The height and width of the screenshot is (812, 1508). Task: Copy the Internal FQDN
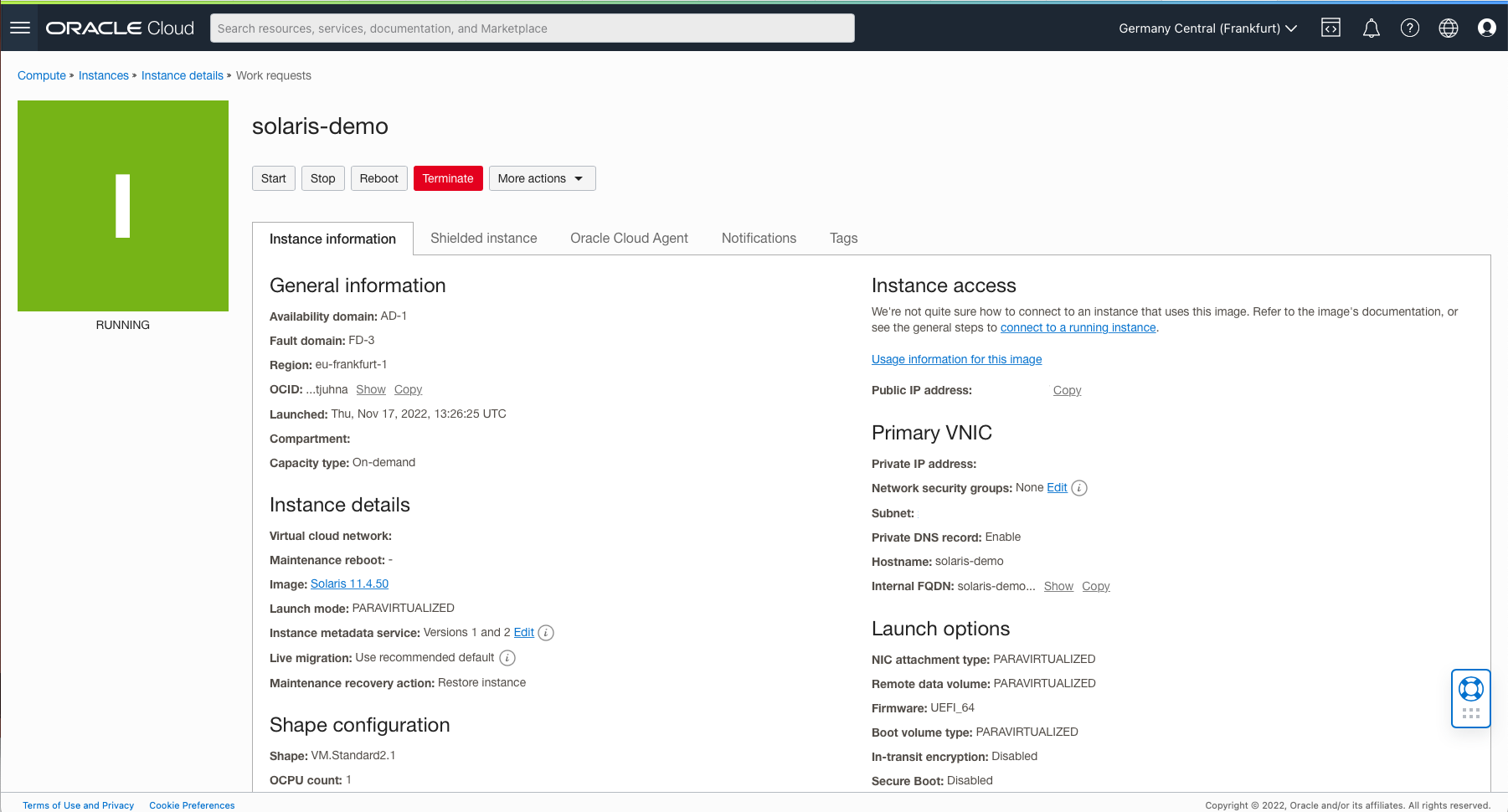[x=1096, y=586]
